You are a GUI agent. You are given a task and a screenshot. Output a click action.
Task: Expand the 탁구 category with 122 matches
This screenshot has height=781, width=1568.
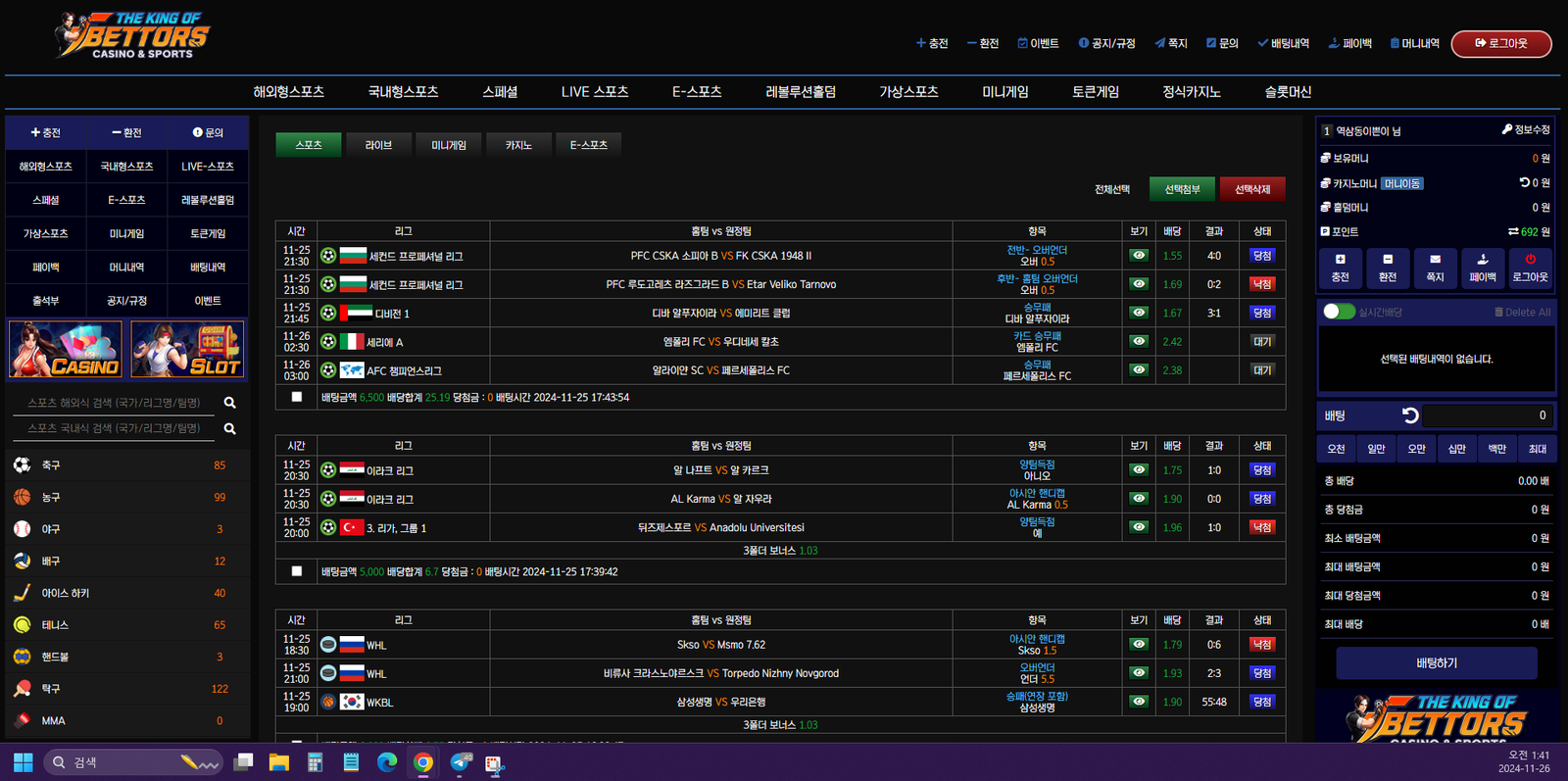coord(51,689)
